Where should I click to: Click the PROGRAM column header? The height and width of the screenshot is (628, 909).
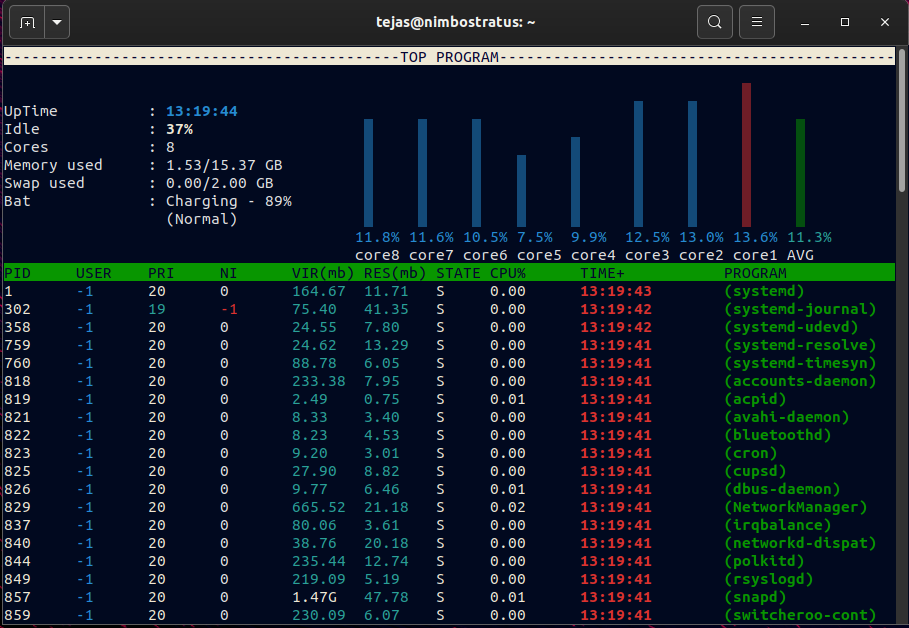point(755,273)
